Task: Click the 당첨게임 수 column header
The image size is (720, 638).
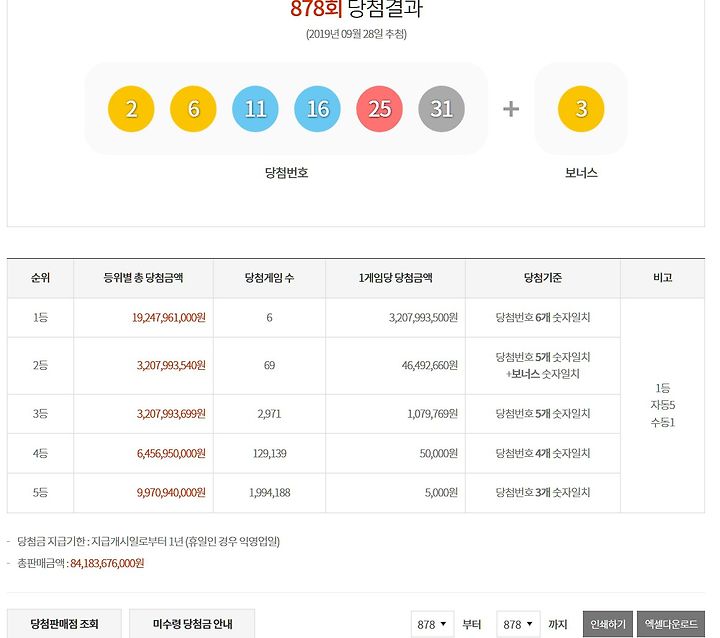Action: point(269,277)
